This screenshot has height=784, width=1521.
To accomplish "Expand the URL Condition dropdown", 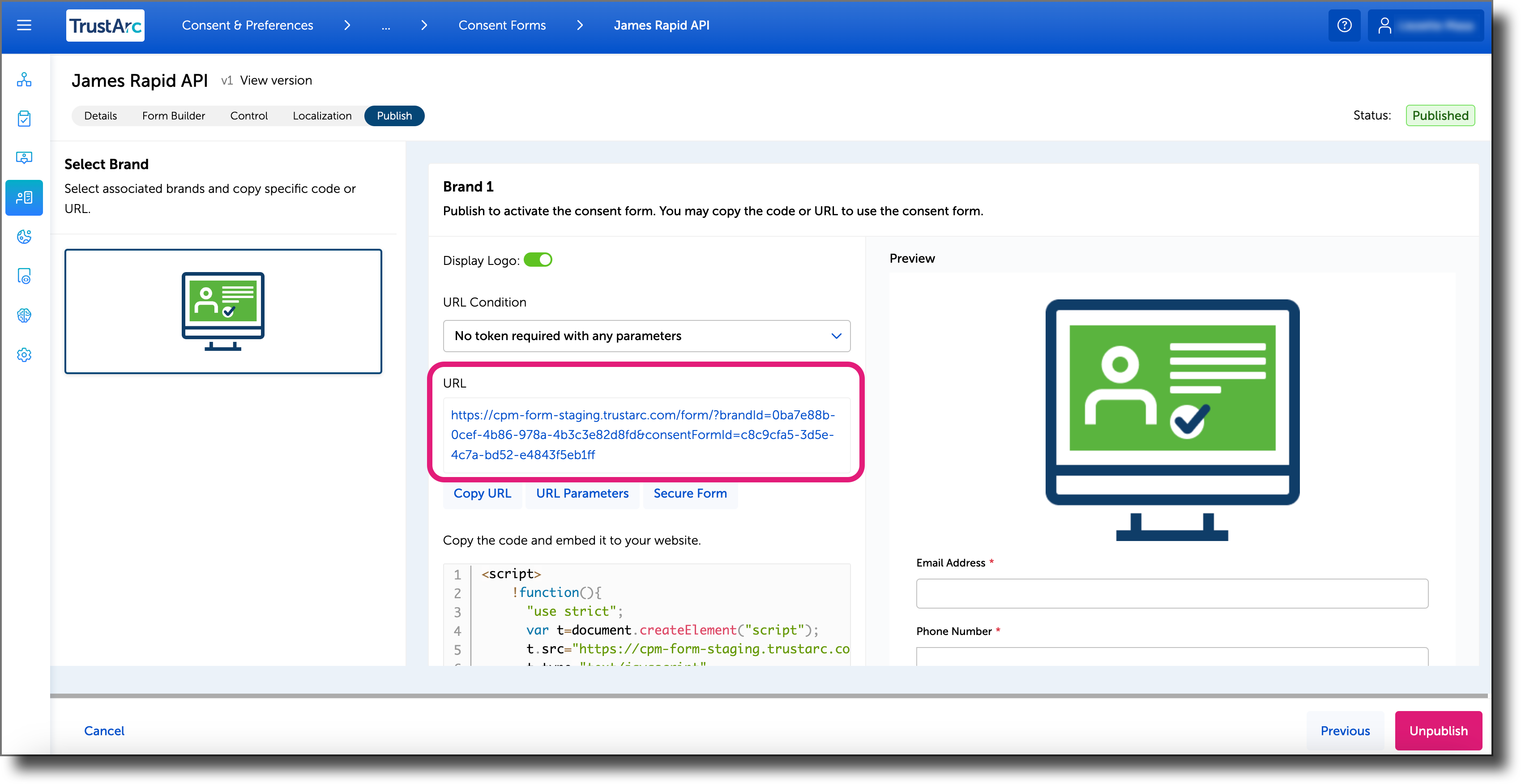I will (646, 336).
